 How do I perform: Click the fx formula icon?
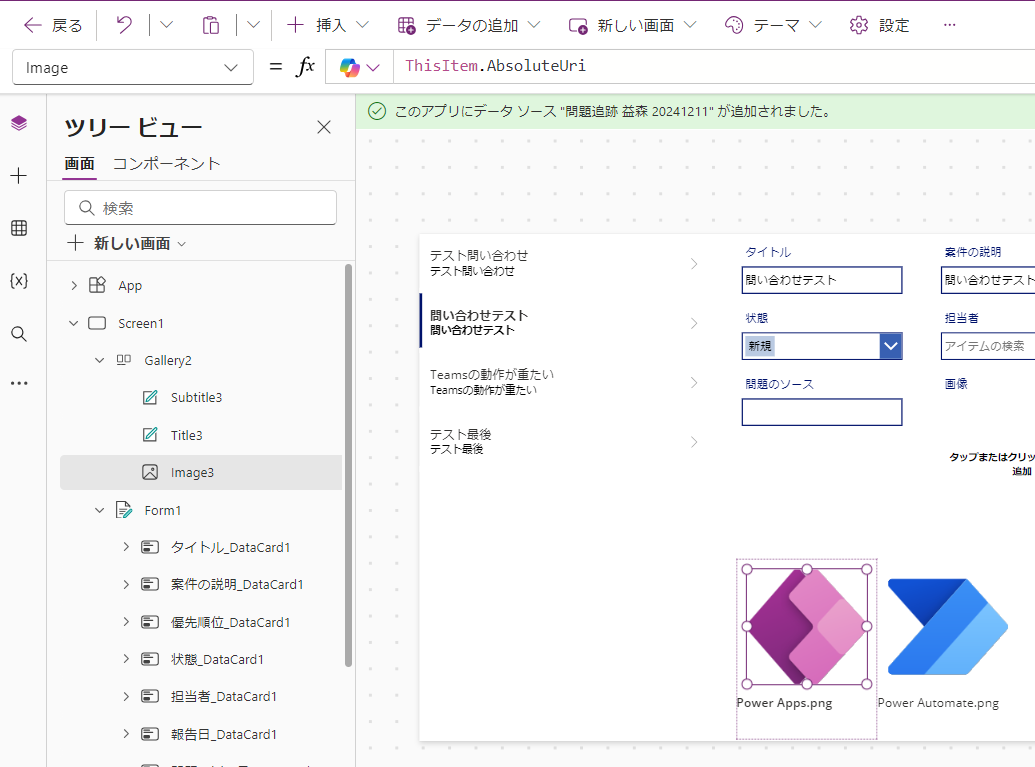[x=305, y=67]
